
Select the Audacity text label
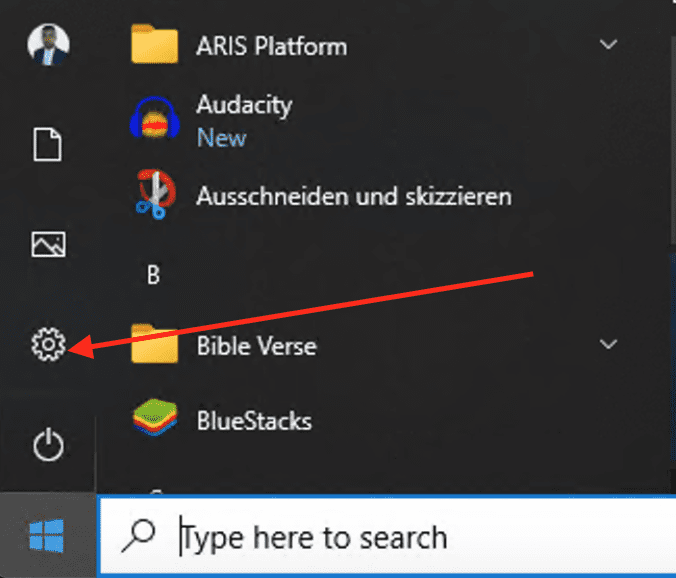[x=244, y=105]
